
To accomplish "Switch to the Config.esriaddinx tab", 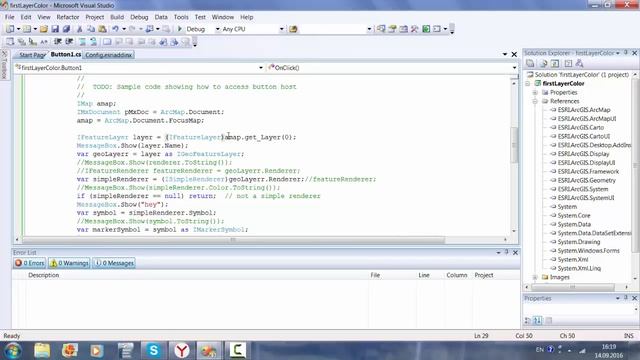I will (x=109, y=55).
